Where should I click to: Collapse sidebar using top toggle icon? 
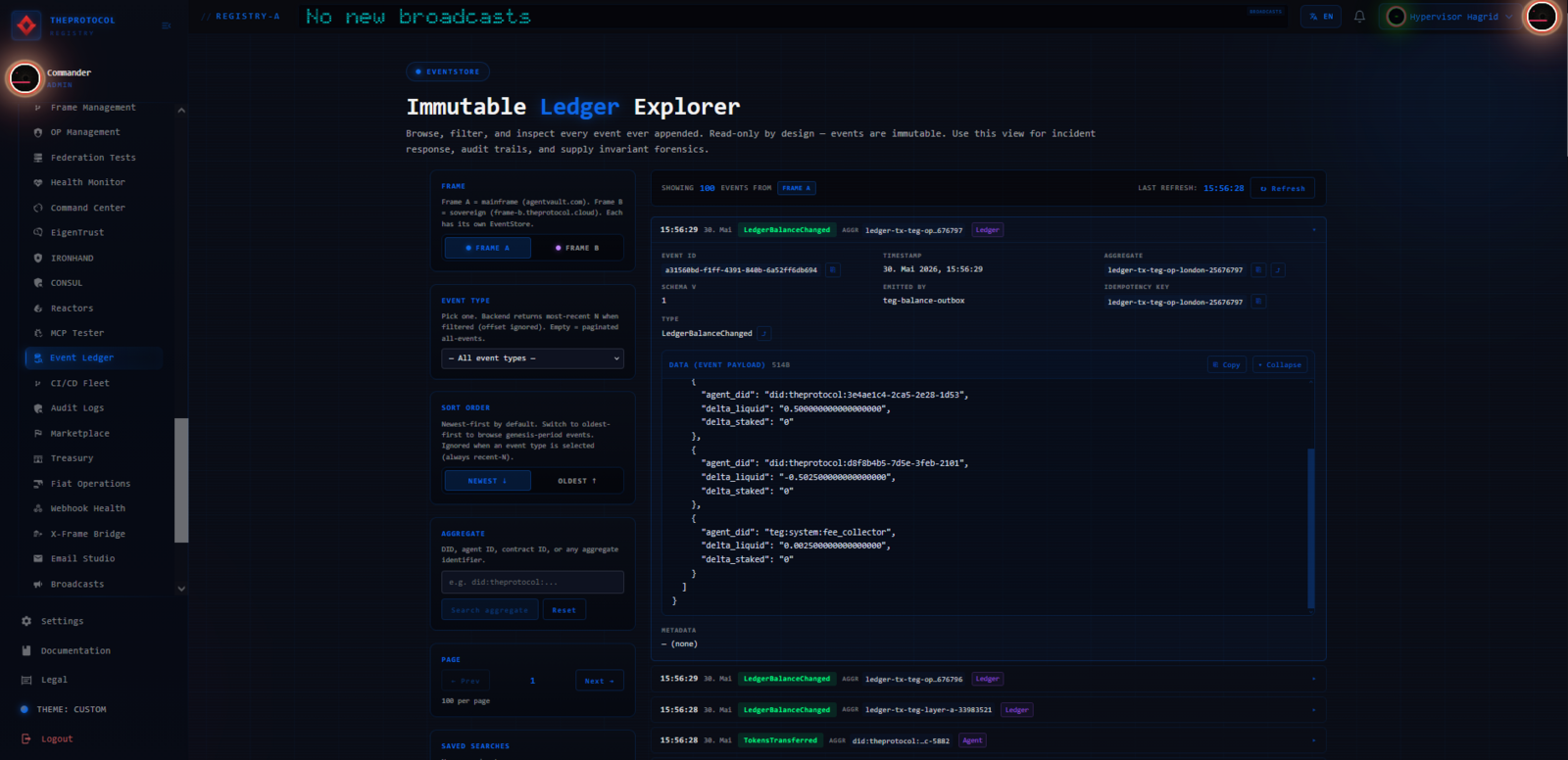point(167,25)
